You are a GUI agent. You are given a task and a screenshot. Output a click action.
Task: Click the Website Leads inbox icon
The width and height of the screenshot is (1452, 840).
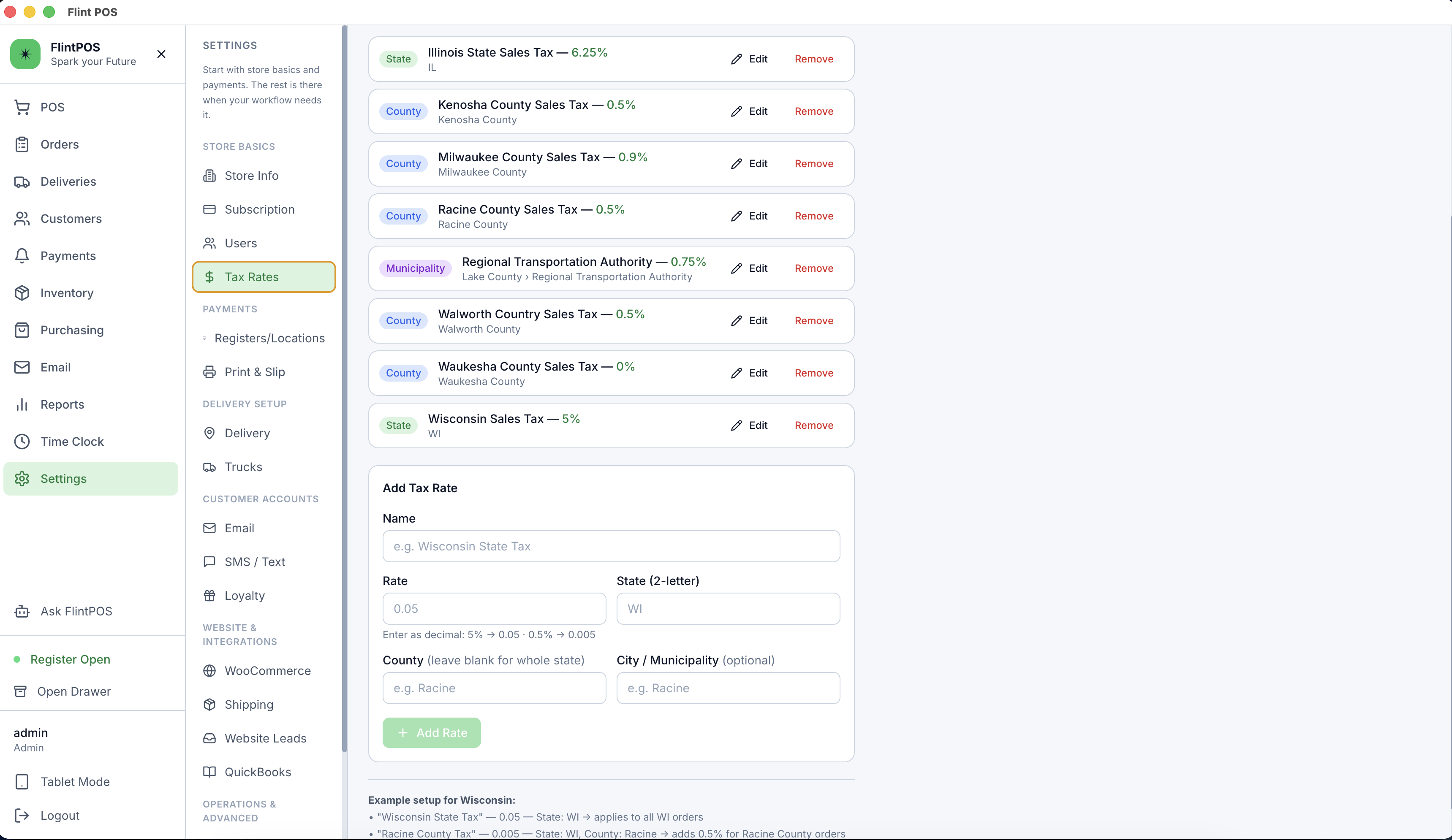(210, 738)
